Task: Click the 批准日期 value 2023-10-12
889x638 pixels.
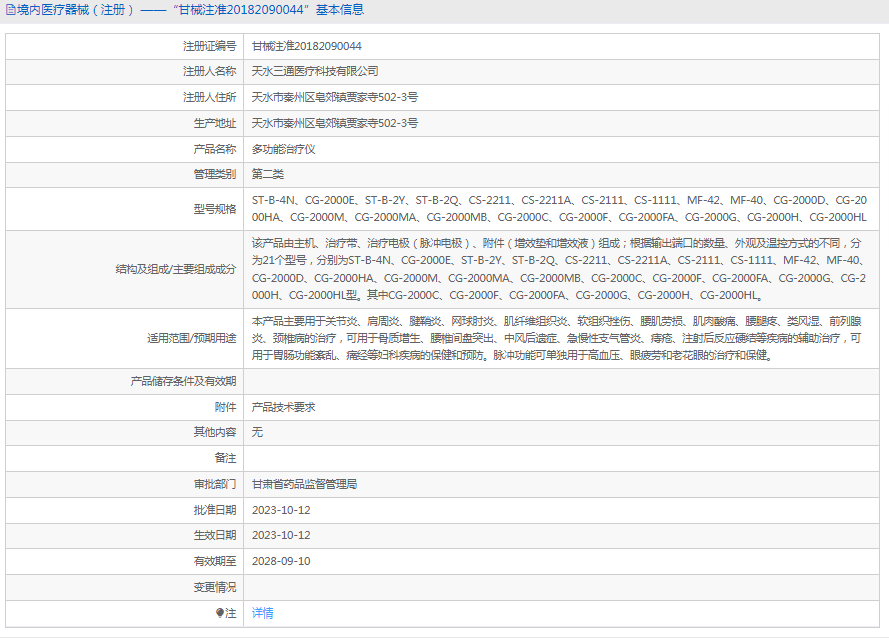Action: tap(281, 510)
